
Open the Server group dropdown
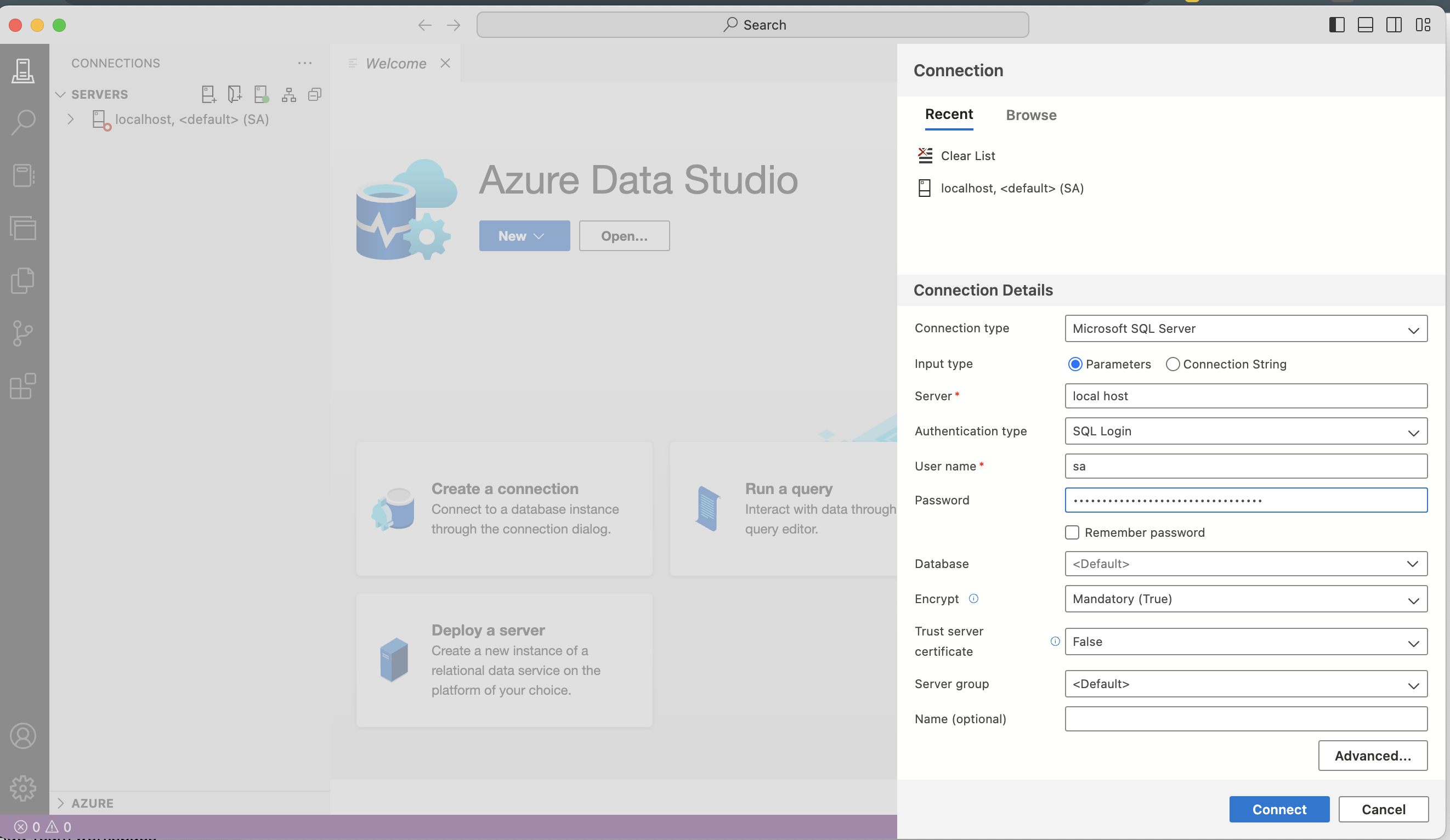coord(1246,684)
